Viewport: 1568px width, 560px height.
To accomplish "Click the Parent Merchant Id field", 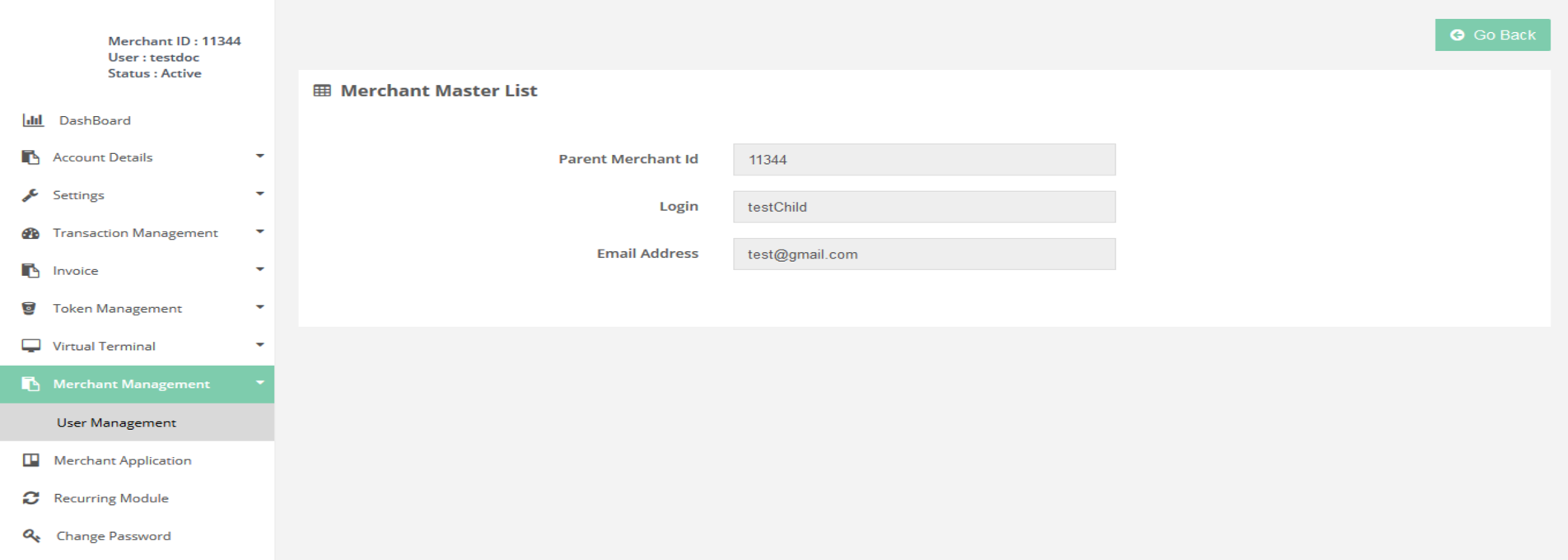I will (924, 160).
